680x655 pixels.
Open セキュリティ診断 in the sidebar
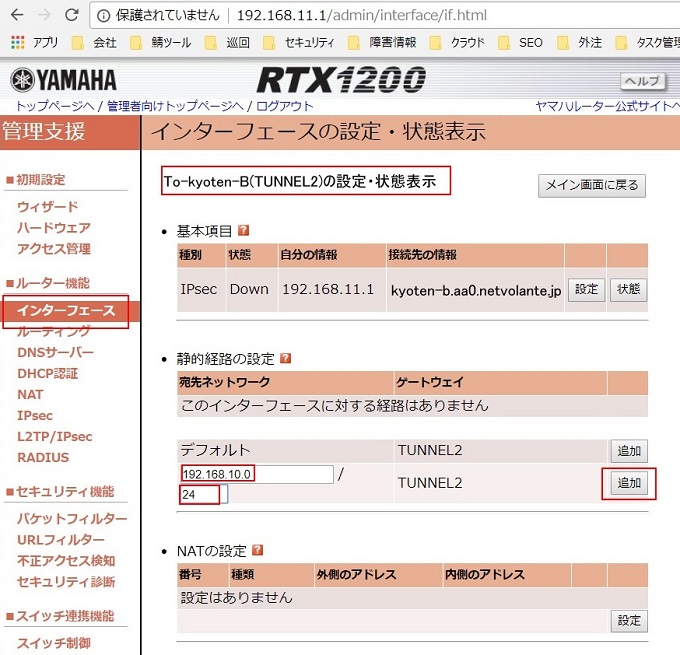66,582
